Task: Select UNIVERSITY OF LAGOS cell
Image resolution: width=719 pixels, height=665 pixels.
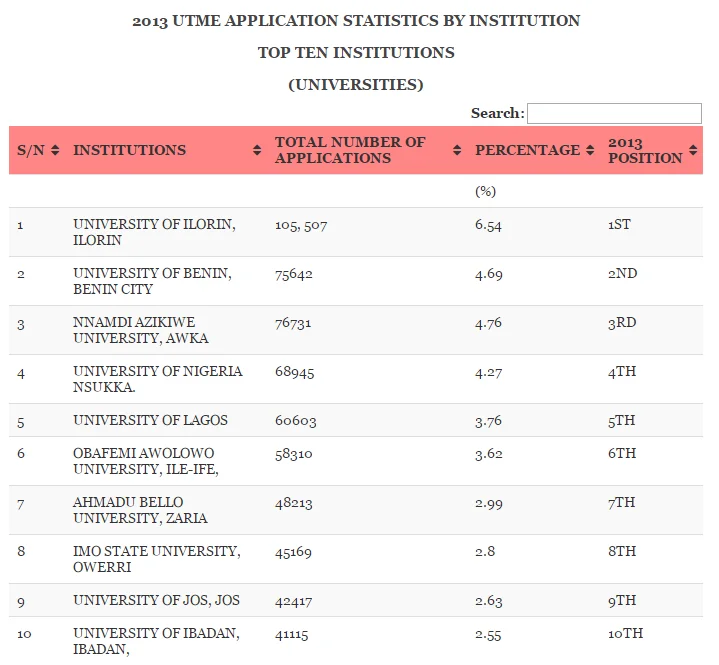Action: coord(150,420)
